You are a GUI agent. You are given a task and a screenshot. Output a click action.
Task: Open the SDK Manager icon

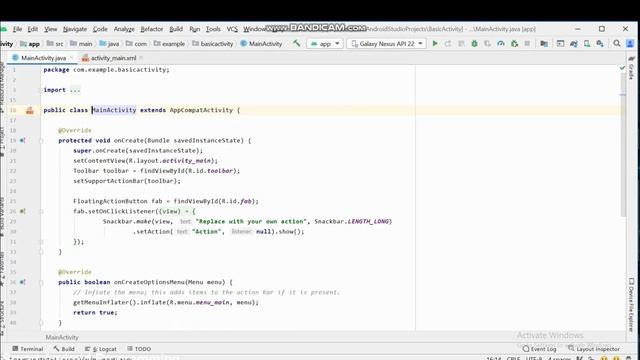tap(600, 43)
